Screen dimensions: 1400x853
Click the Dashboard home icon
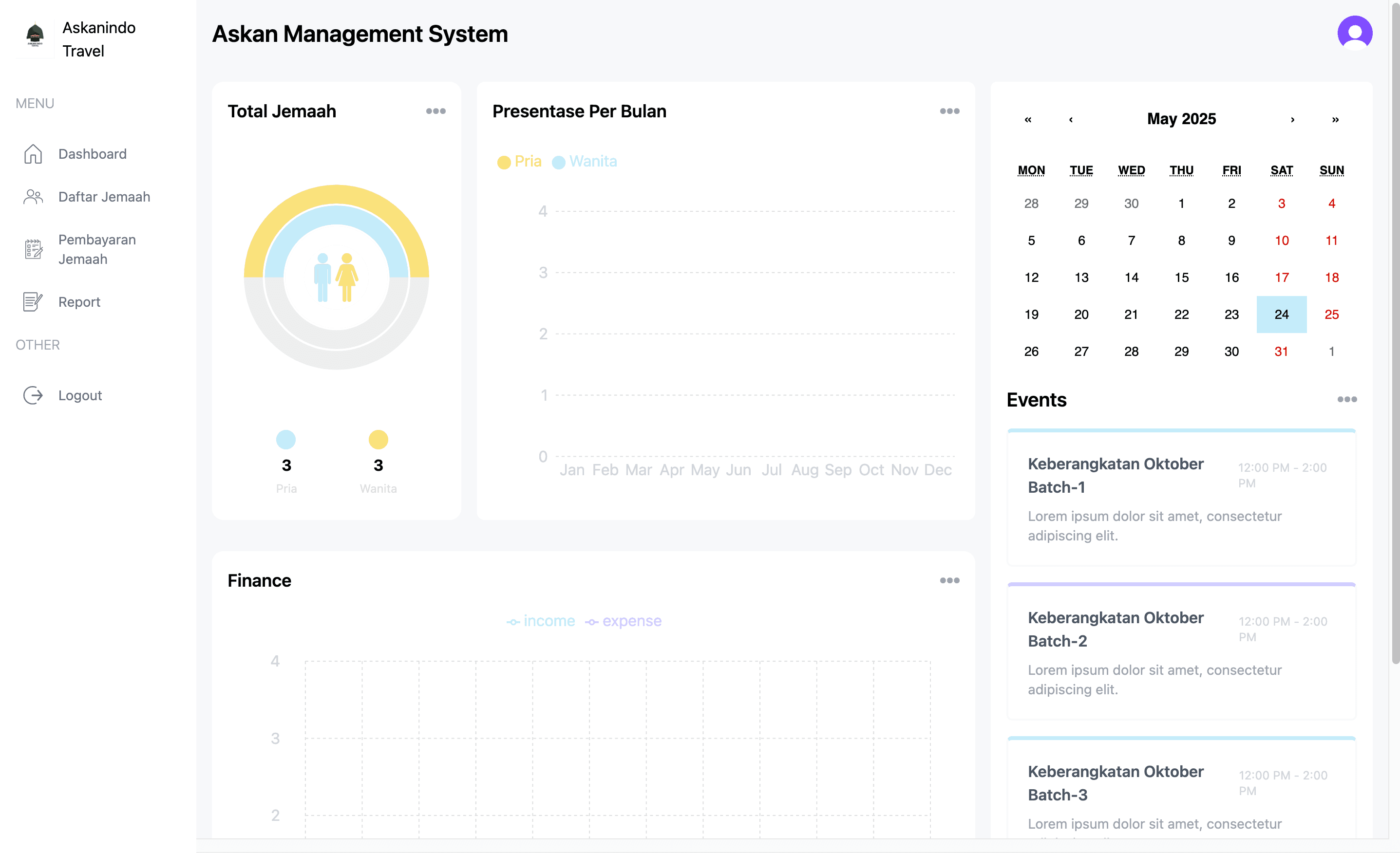click(x=33, y=154)
